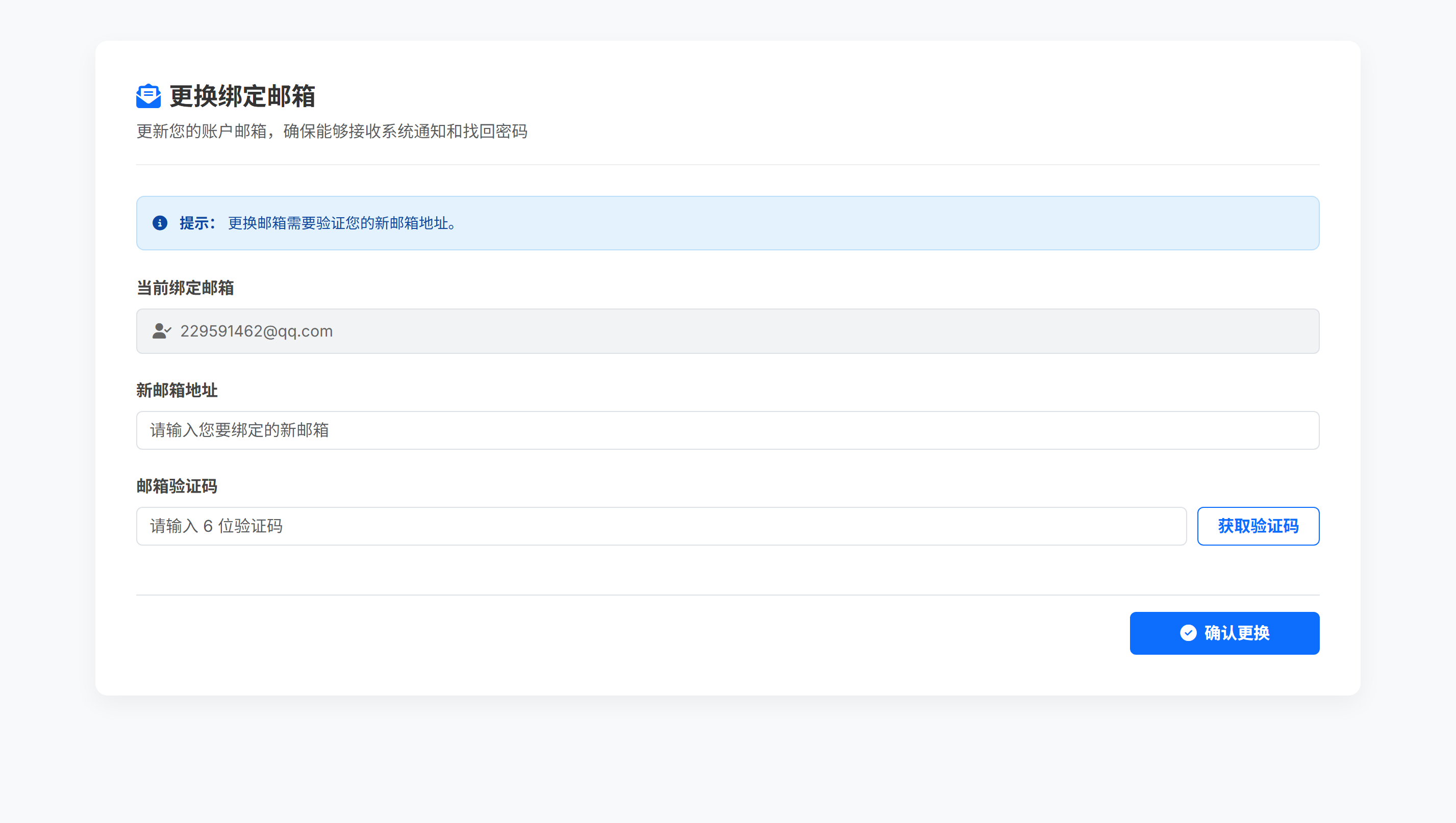1456x823 pixels.
Task: Click the 更换绑定邮箱 page heading
Action: pos(242,96)
